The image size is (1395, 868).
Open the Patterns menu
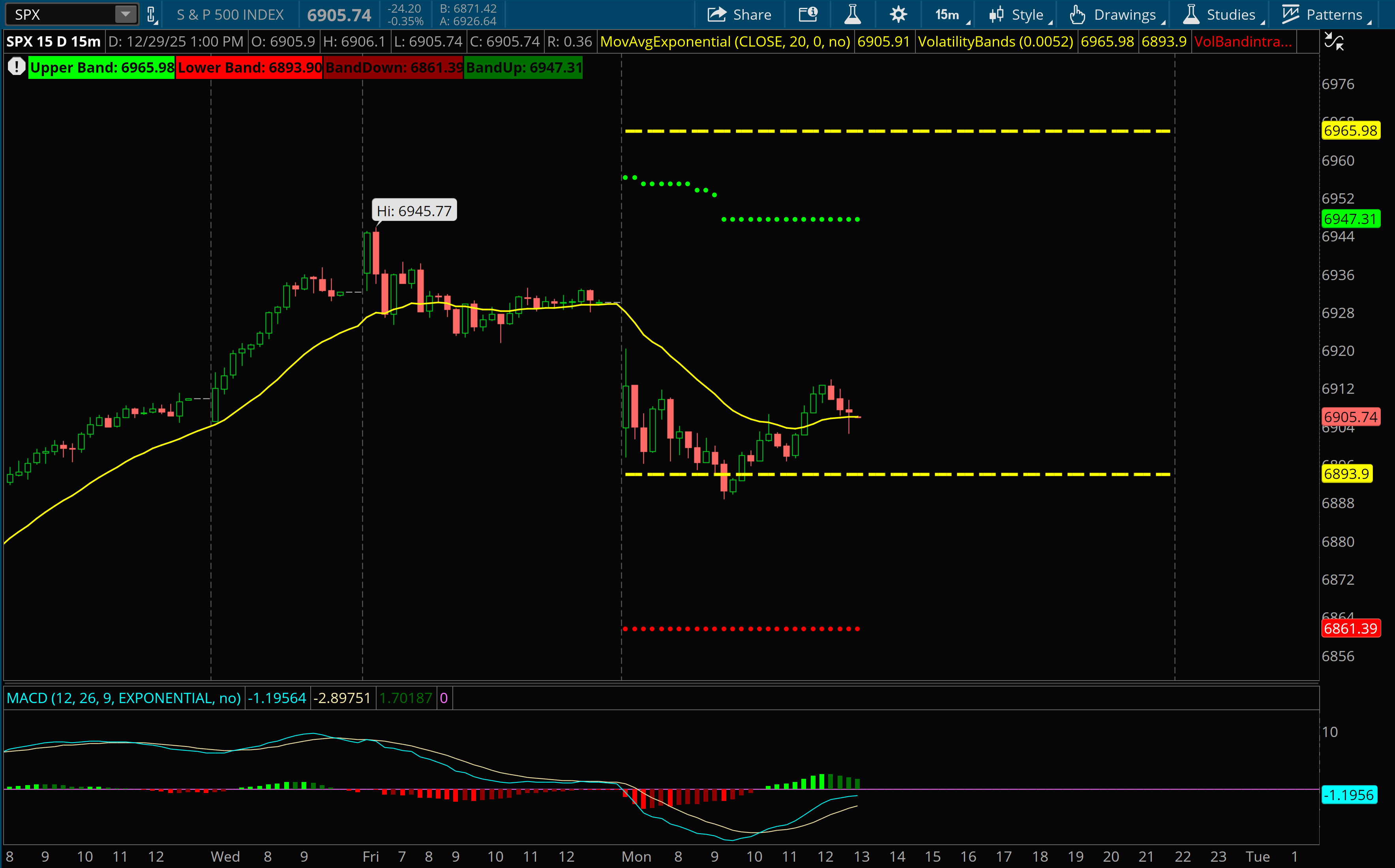[x=1326, y=14]
